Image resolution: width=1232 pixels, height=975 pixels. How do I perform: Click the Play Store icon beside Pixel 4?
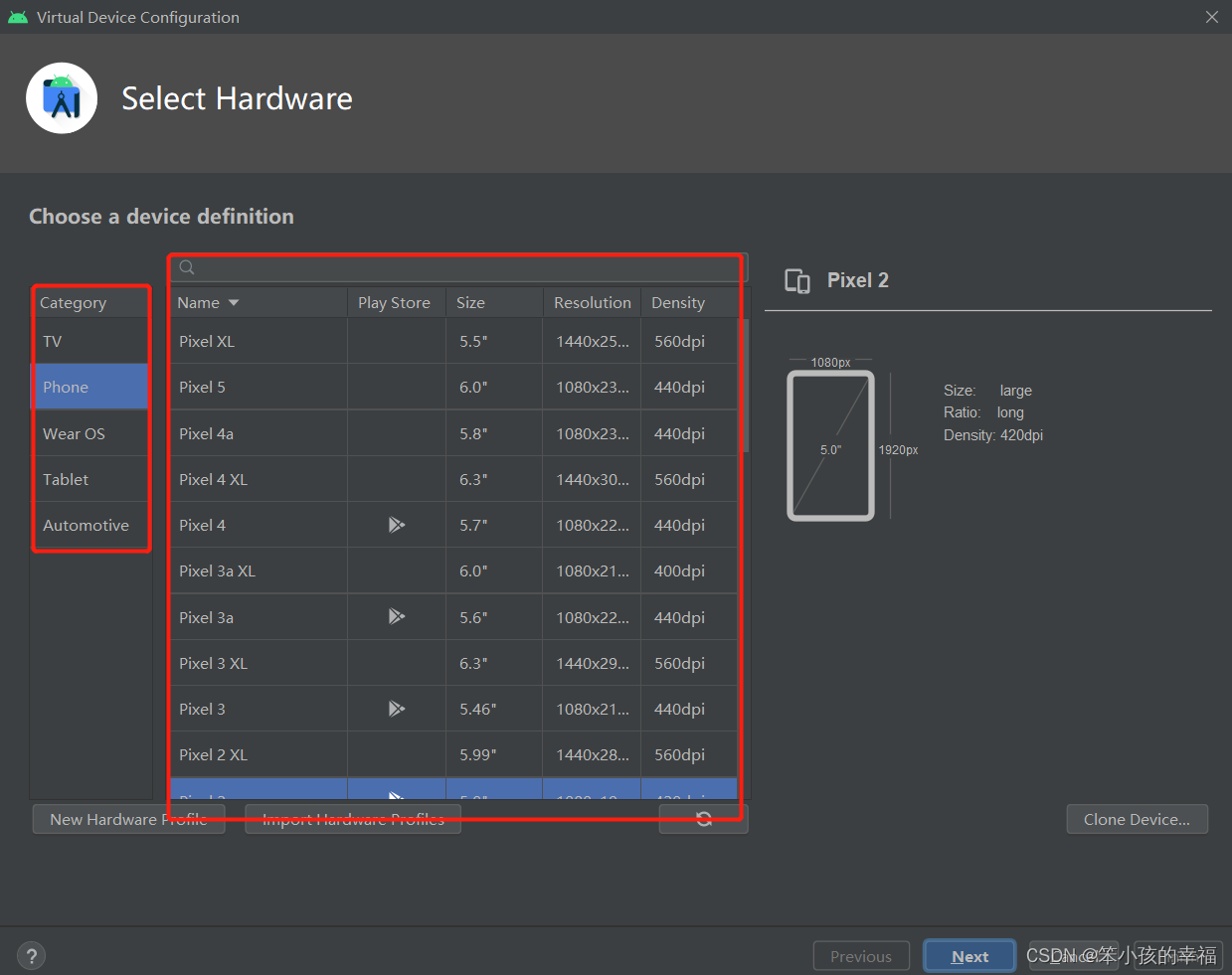pyautogui.click(x=395, y=524)
